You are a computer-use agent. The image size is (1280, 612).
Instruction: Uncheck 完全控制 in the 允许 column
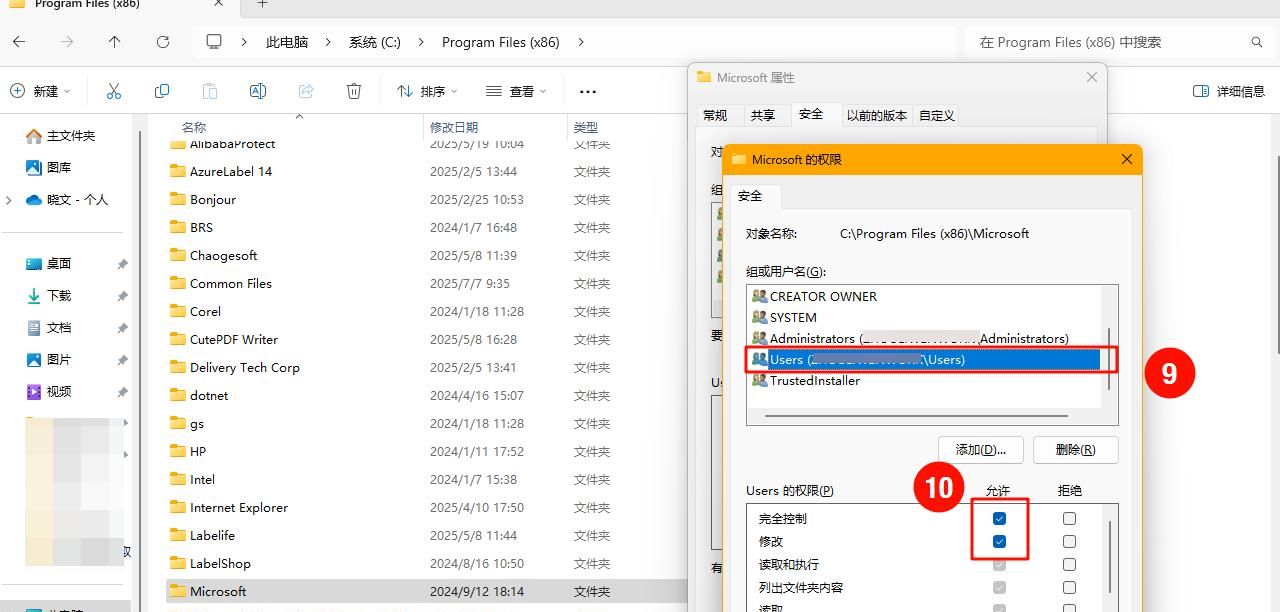click(x=998, y=518)
